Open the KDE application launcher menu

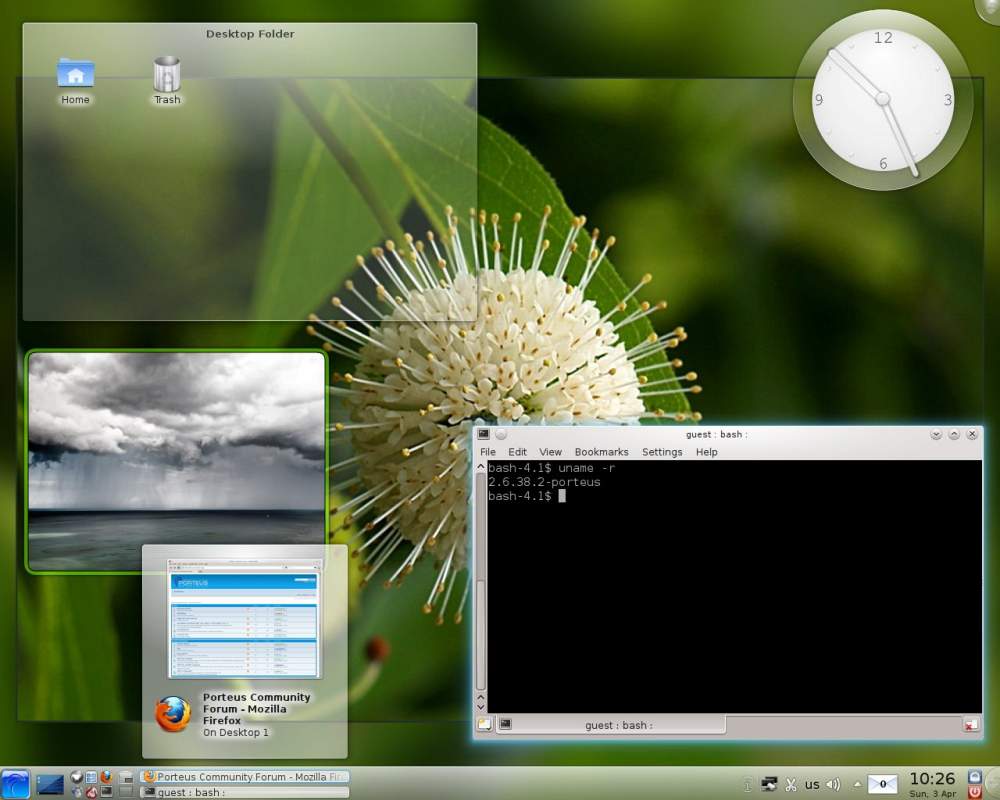[16, 784]
